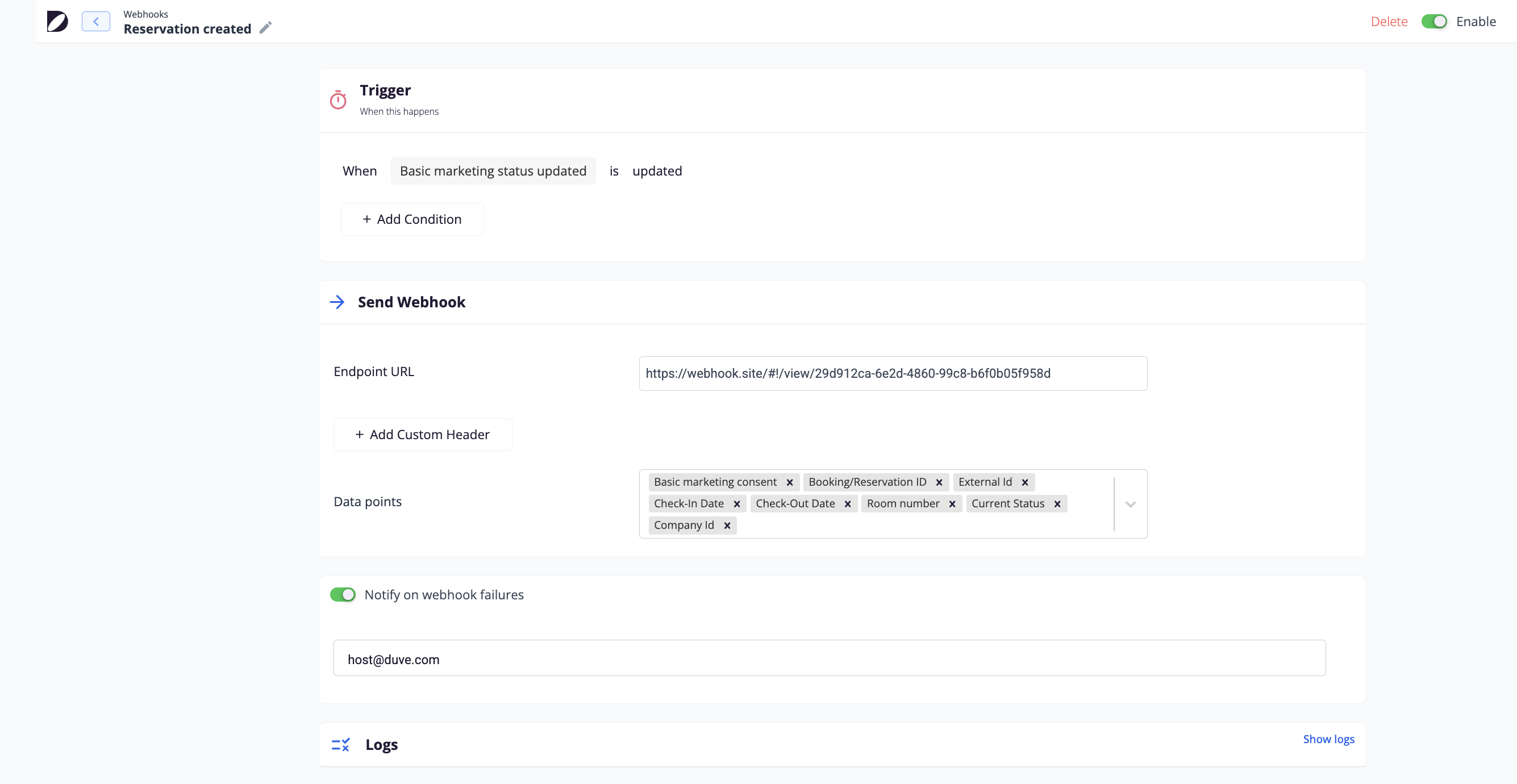The height and width of the screenshot is (784, 1517).
Task: Toggle the Enable webhook switch
Action: pyautogui.click(x=1434, y=21)
